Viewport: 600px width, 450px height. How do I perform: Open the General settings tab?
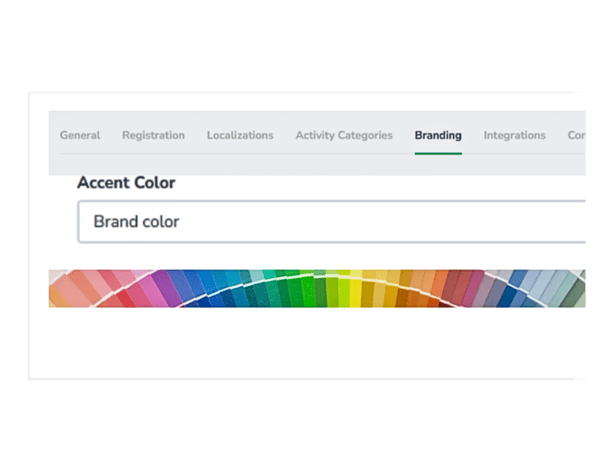80,135
